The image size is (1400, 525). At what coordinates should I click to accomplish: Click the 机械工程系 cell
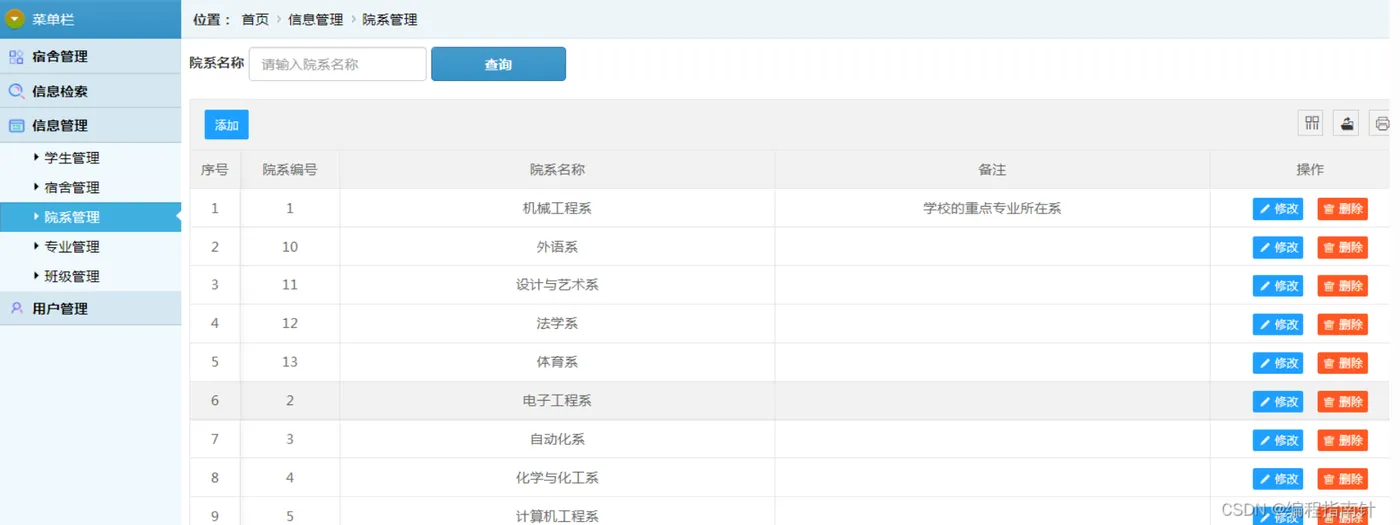coord(557,208)
